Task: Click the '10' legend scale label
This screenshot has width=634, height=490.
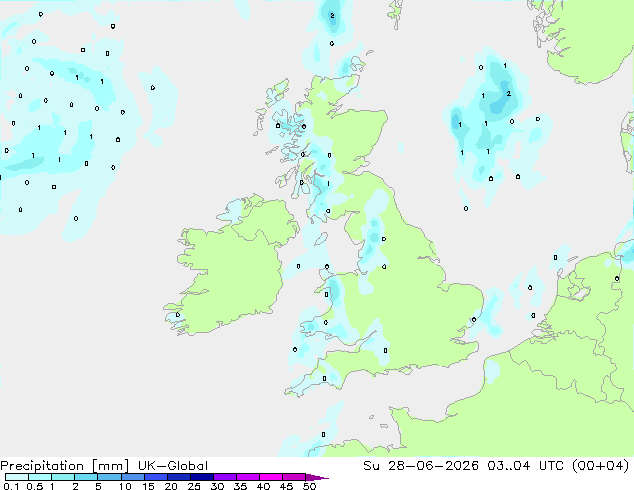Action: click(x=125, y=486)
